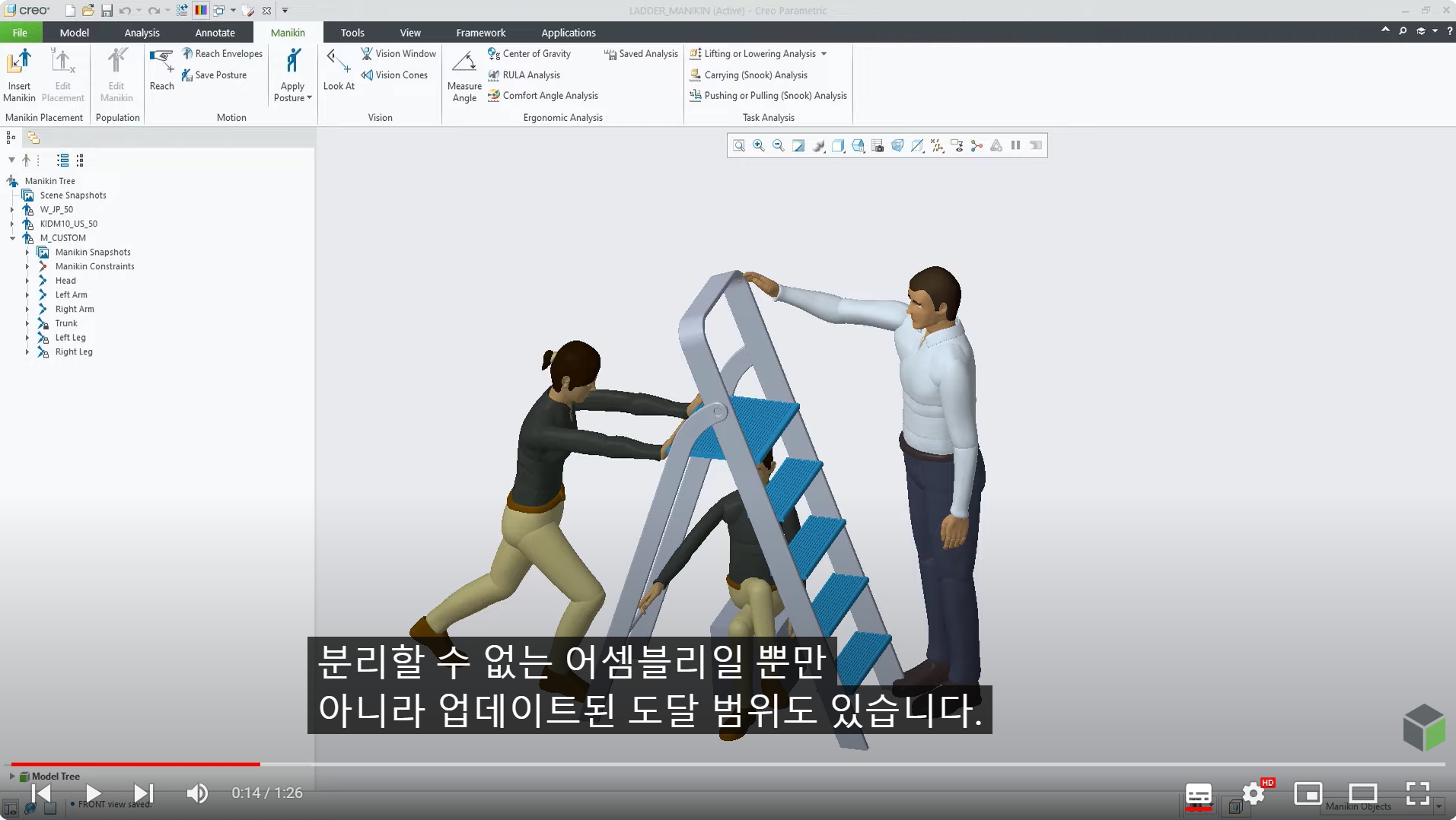Screen dimensions: 1456x820
Task: Select the Look At tool
Action: pyautogui.click(x=339, y=70)
